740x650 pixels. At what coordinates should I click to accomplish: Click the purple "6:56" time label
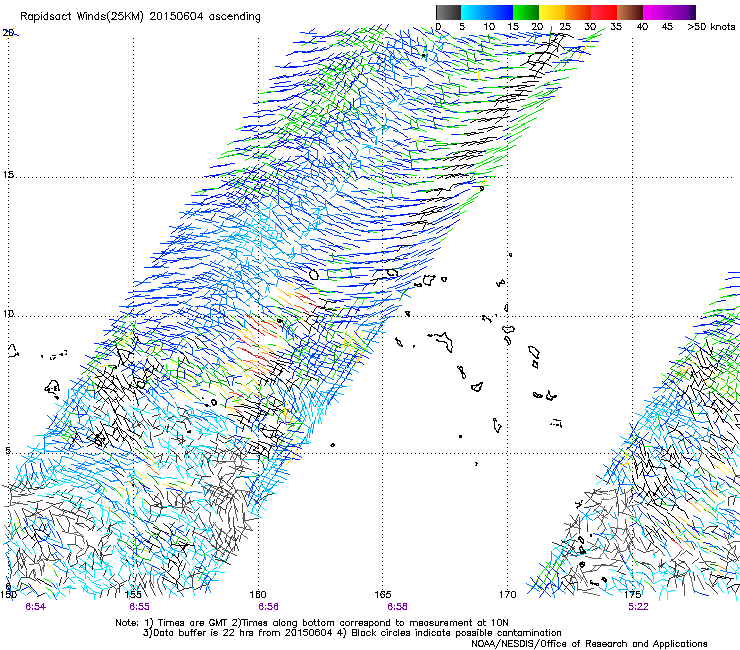click(268, 607)
